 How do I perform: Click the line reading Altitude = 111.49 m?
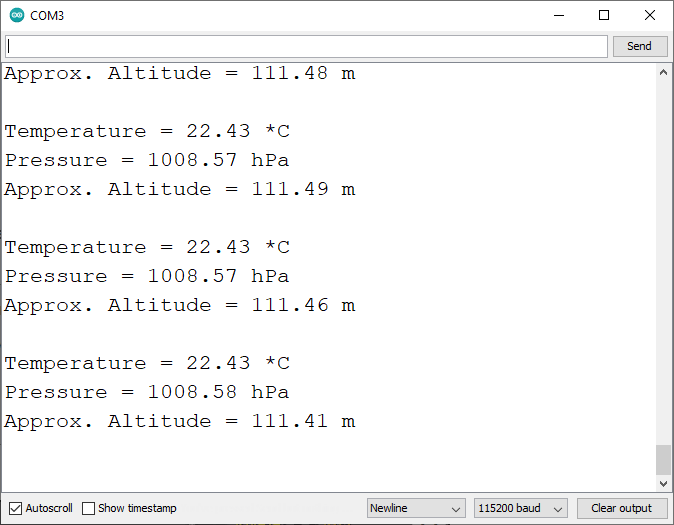[x=180, y=189]
